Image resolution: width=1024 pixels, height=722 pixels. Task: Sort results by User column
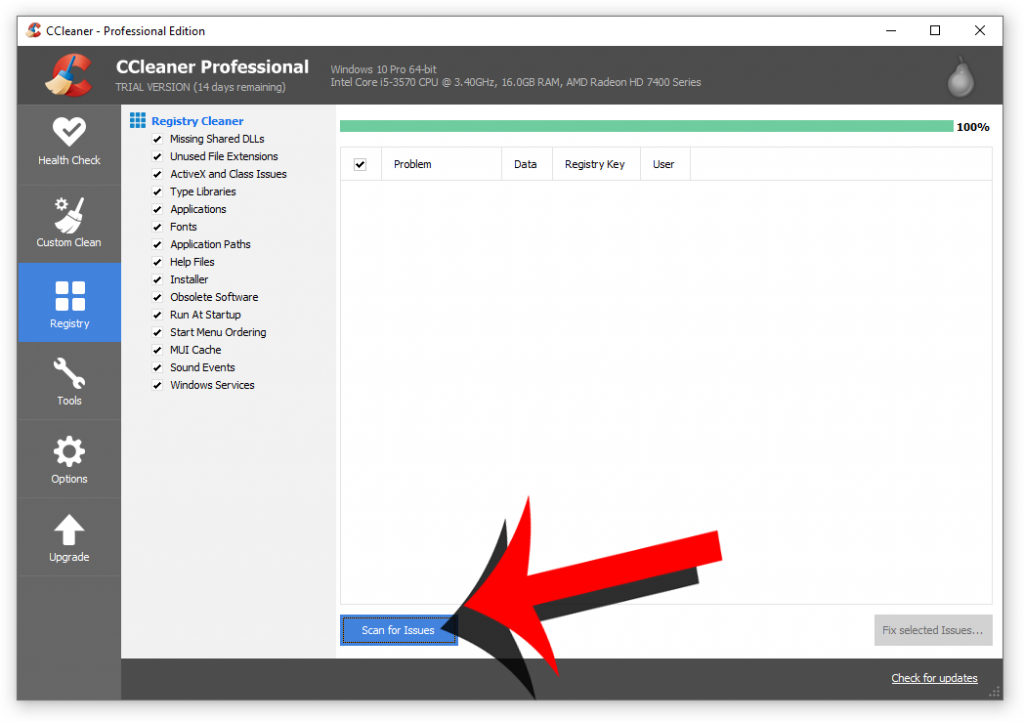click(x=664, y=165)
